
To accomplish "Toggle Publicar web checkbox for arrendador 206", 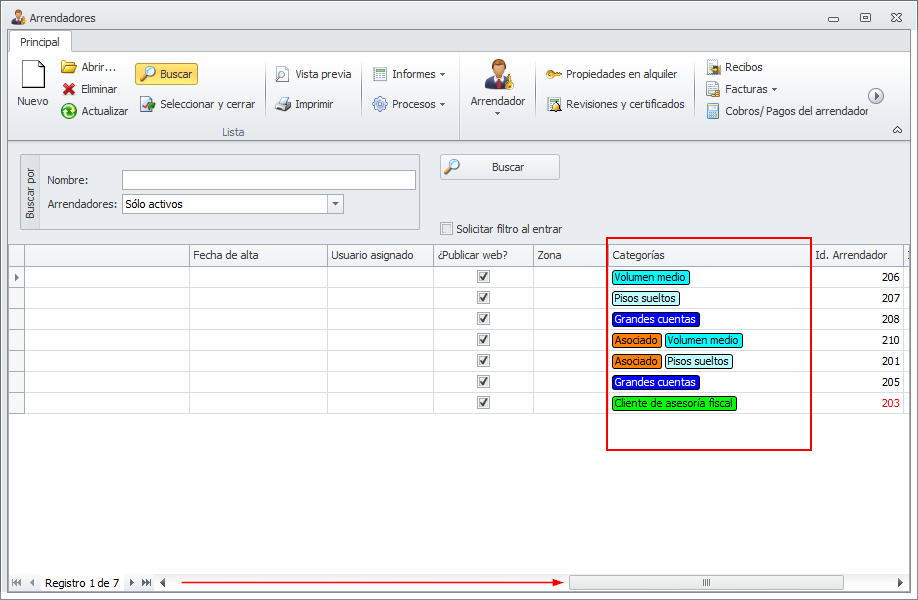I will point(483,276).
